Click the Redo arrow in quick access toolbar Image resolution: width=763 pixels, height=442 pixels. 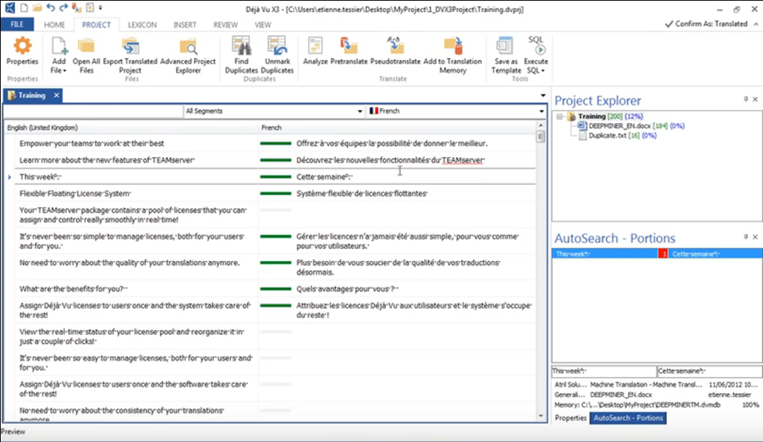point(63,8)
